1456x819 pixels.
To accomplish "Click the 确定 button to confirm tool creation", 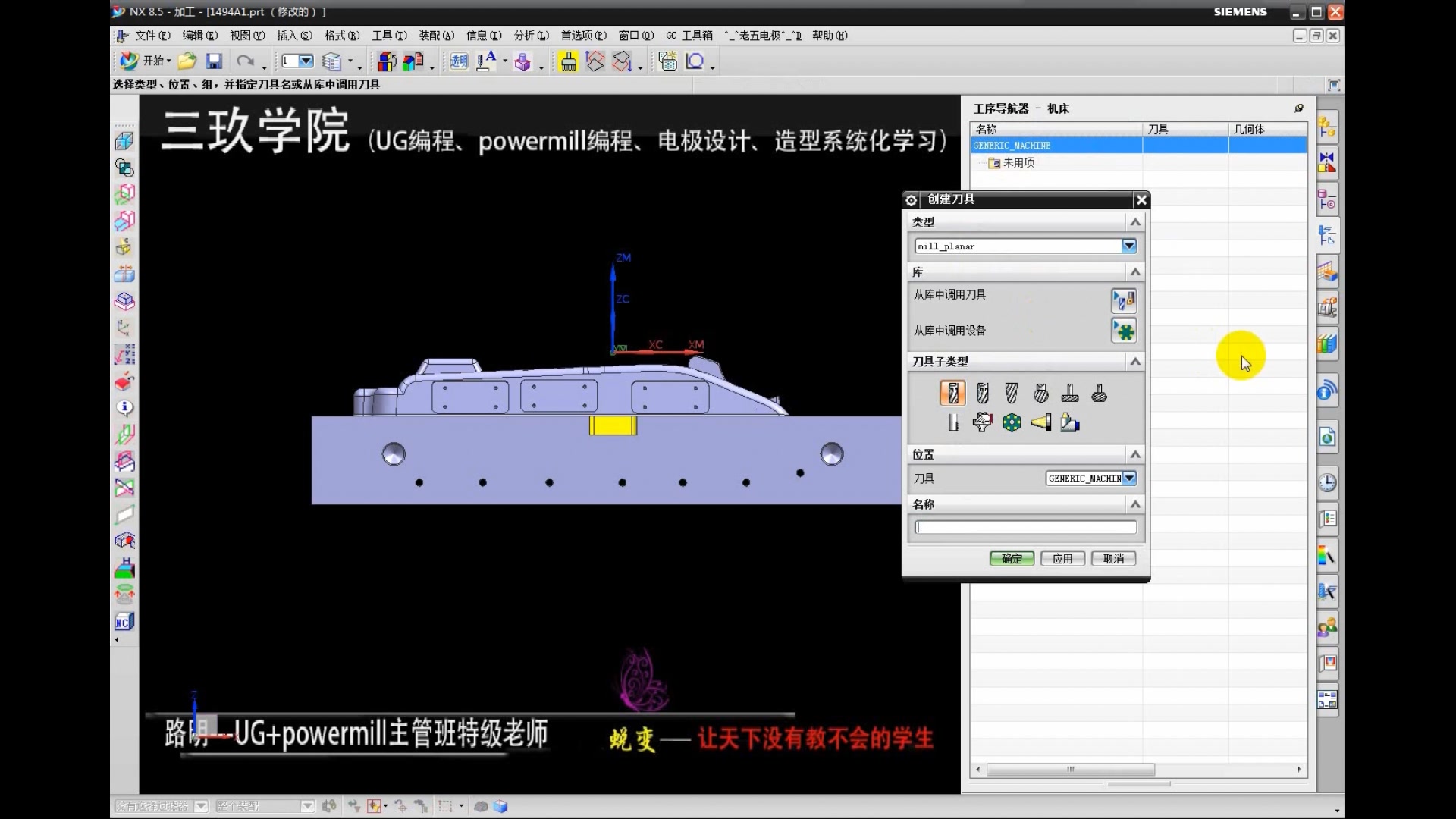I will pyautogui.click(x=1012, y=559).
